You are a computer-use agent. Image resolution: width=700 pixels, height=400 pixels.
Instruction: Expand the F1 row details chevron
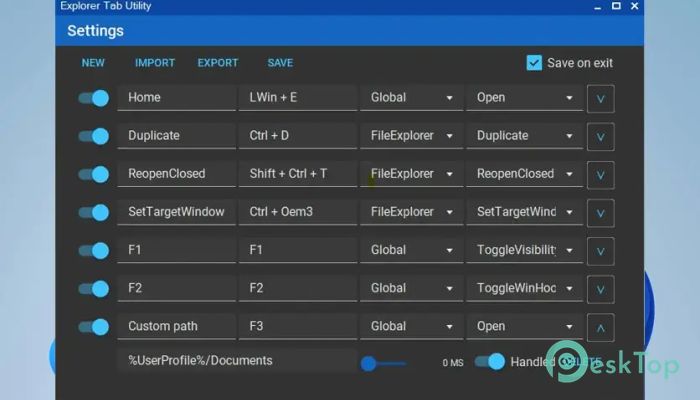click(x=600, y=251)
